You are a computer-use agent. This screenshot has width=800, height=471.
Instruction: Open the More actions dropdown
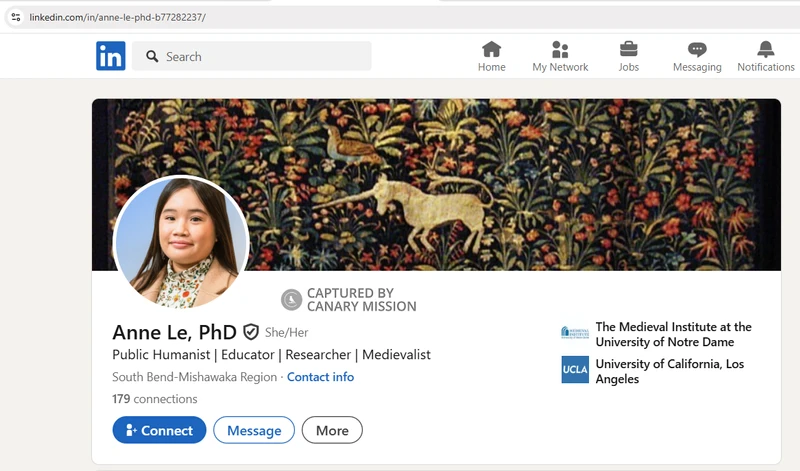coord(332,430)
